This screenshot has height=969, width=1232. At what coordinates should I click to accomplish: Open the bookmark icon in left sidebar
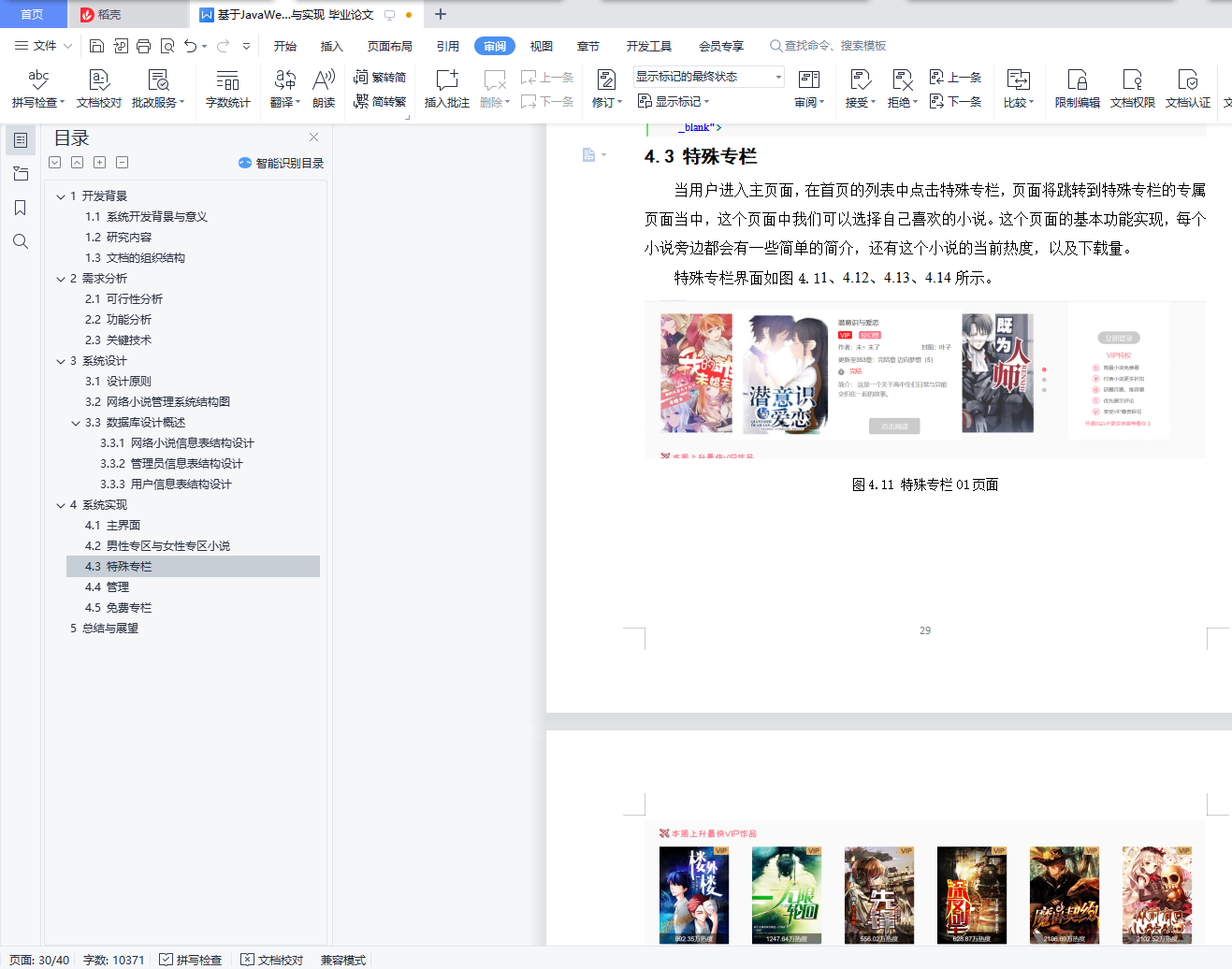[x=21, y=208]
